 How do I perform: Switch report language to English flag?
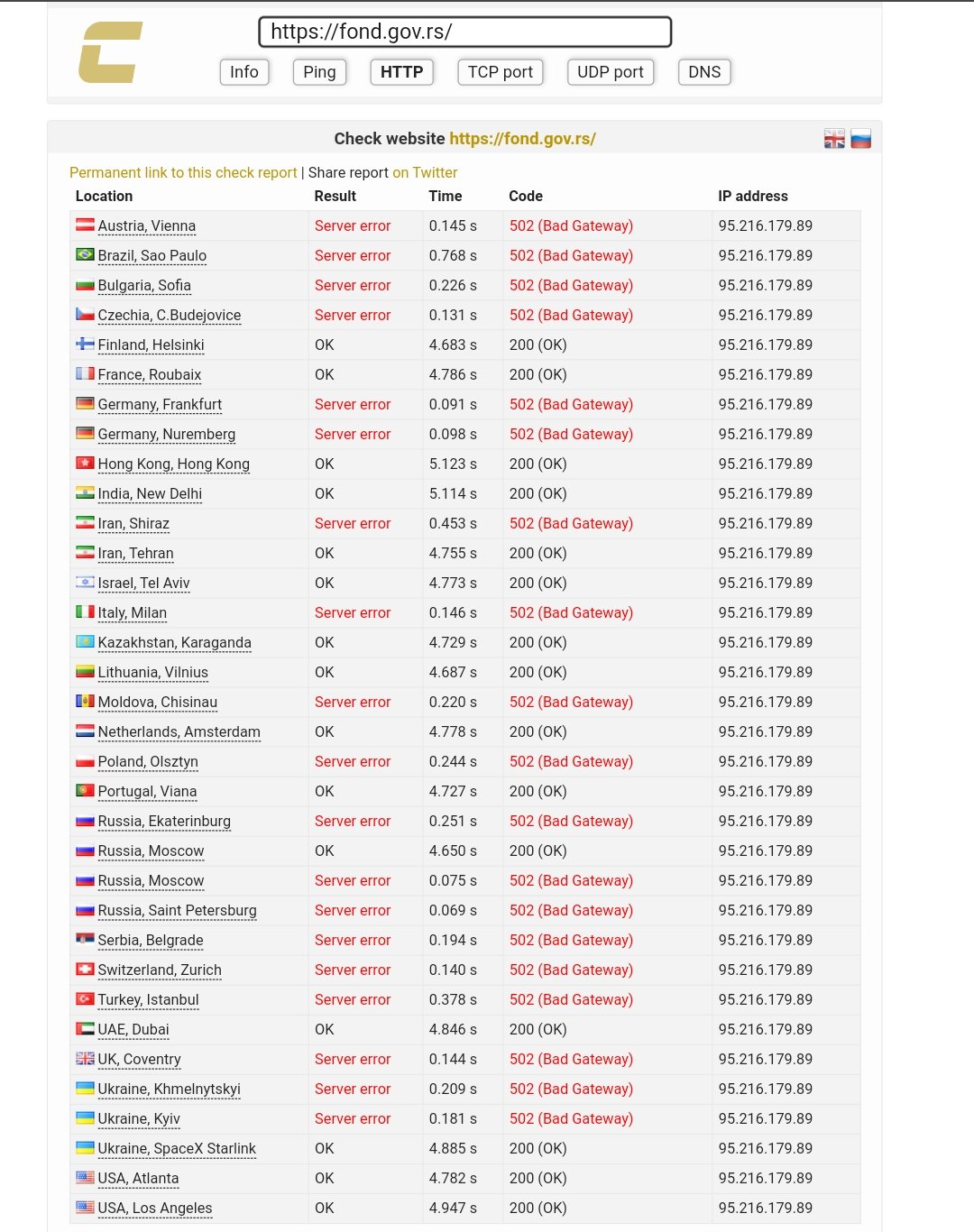coord(834,139)
